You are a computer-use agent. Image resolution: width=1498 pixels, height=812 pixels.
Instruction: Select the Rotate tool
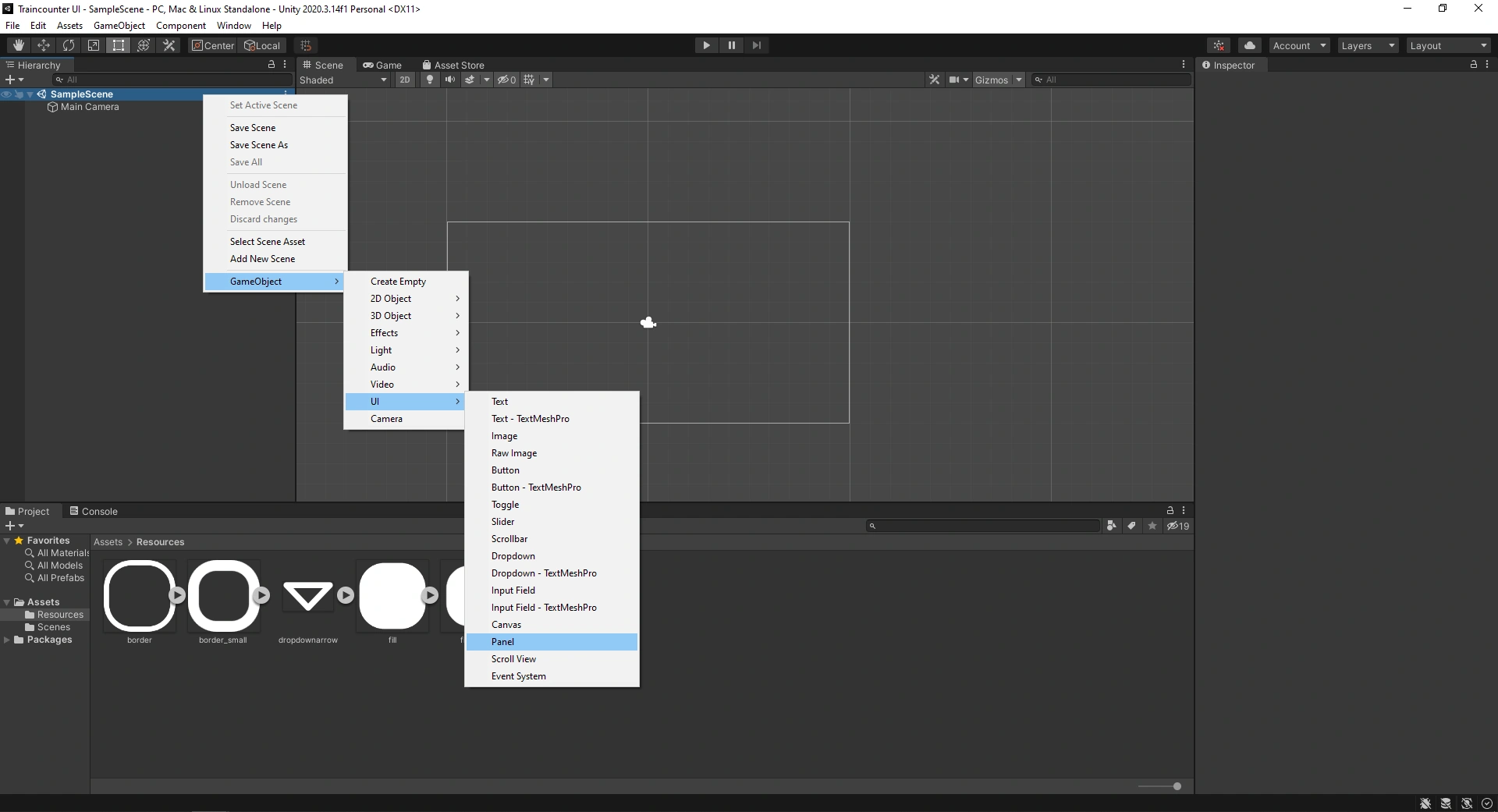tap(69, 45)
